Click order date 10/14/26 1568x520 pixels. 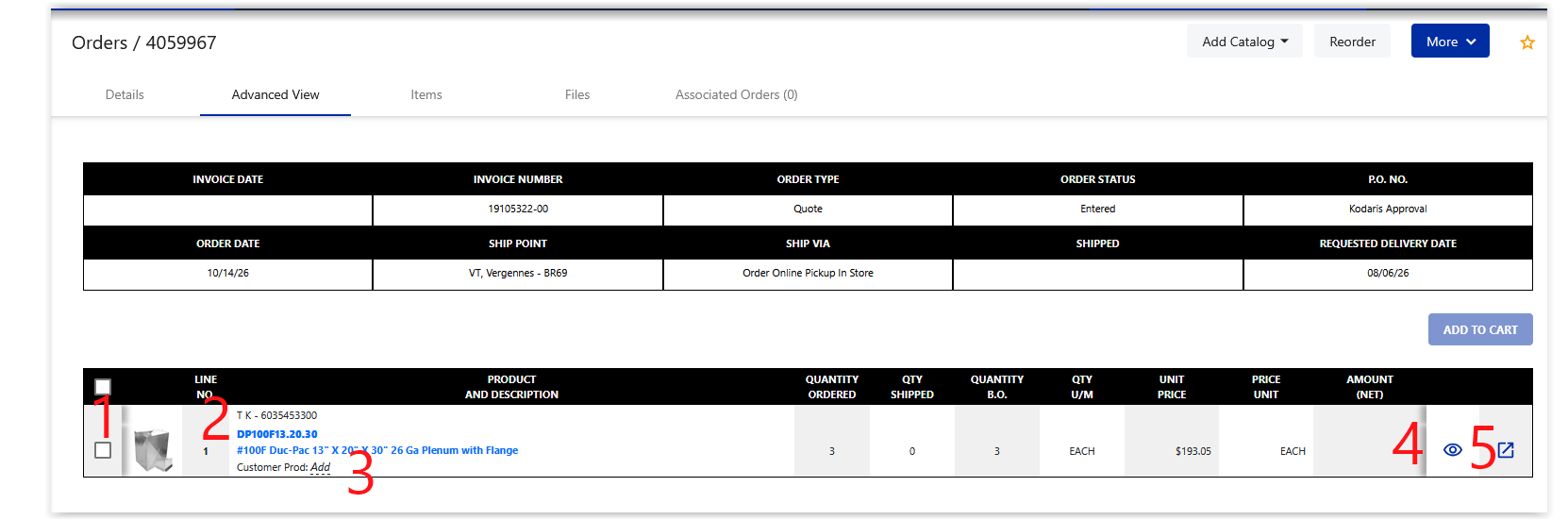(228, 273)
